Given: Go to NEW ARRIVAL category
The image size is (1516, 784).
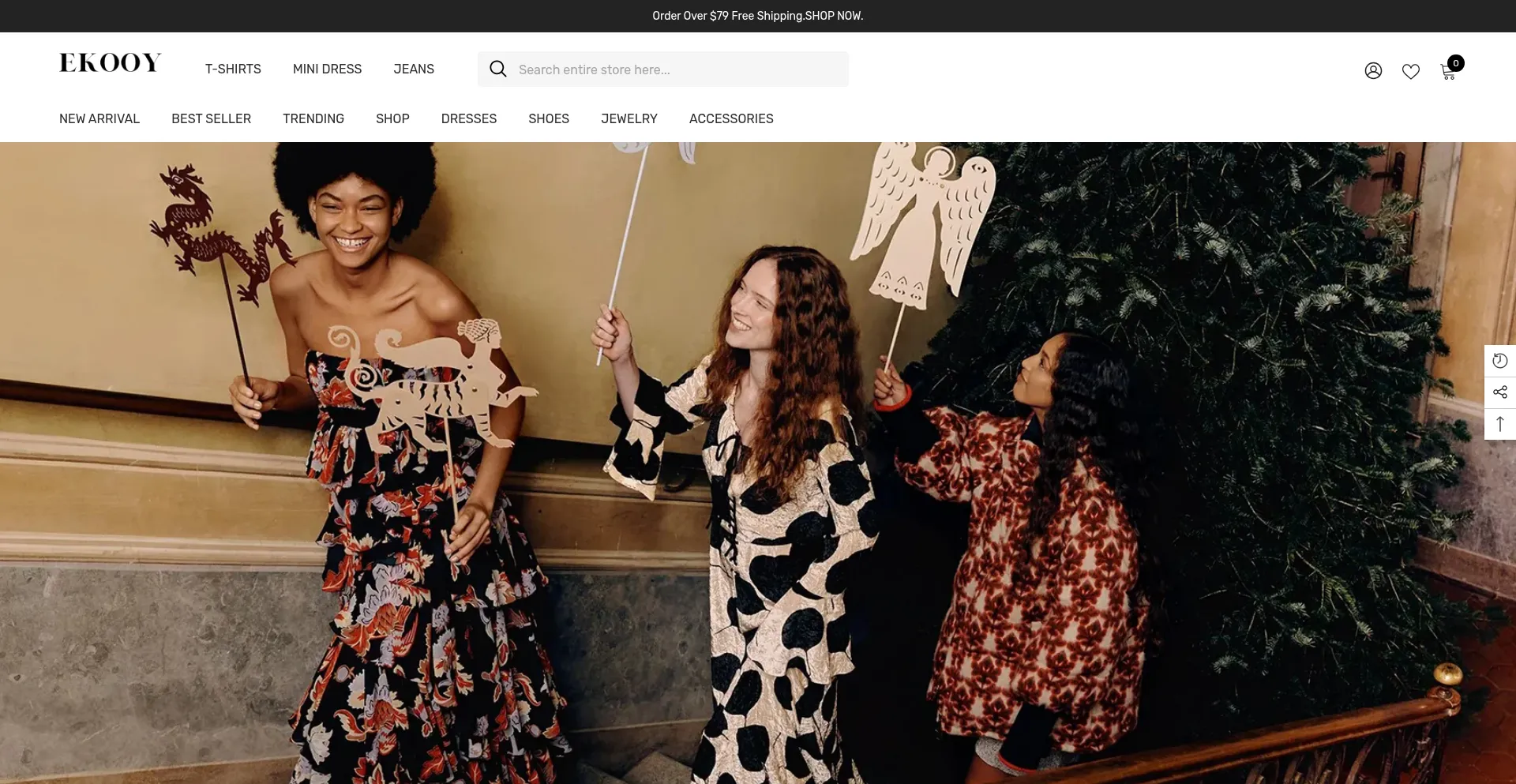Looking at the screenshot, I should point(99,118).
